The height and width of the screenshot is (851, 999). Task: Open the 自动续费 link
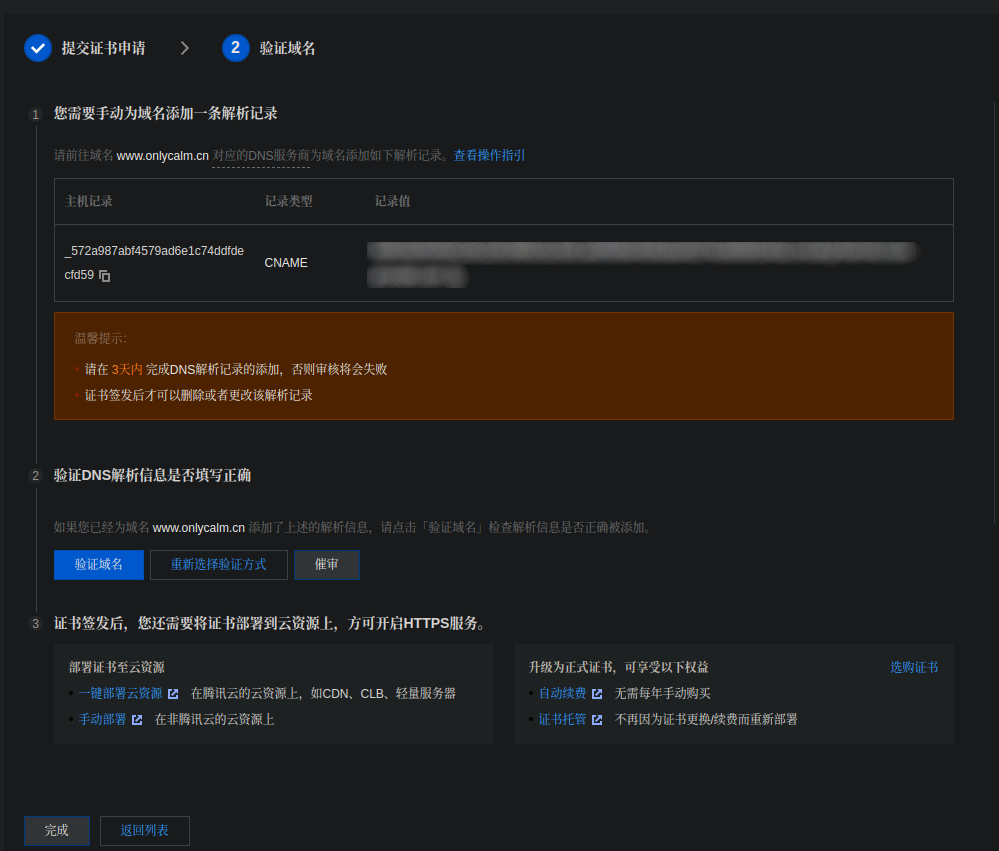tap(562, 694)
